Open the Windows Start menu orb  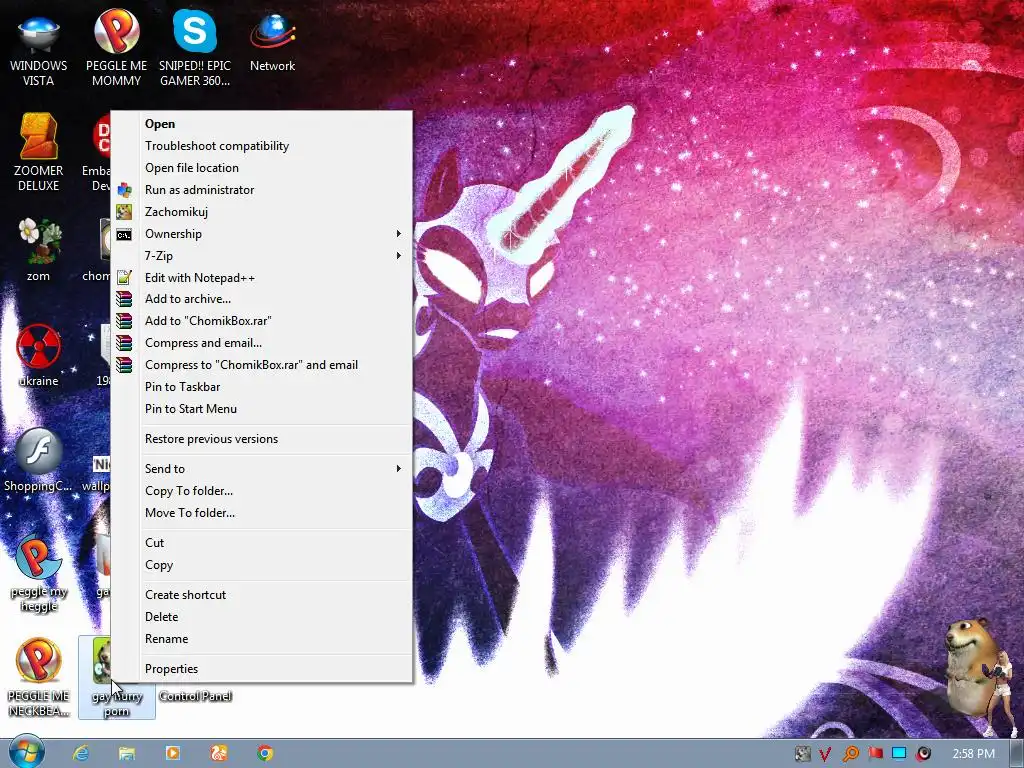[x=26, y=752]
